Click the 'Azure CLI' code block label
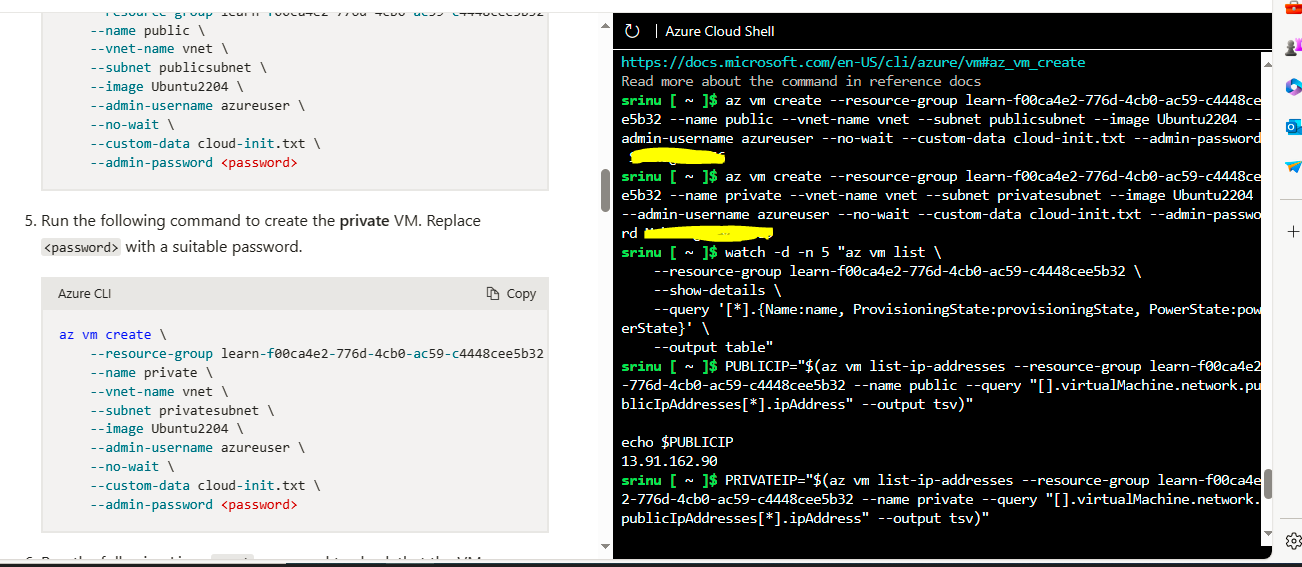The width and height of the screenshot is (1302, 567). pyautogui.click(x=84, y=294)
